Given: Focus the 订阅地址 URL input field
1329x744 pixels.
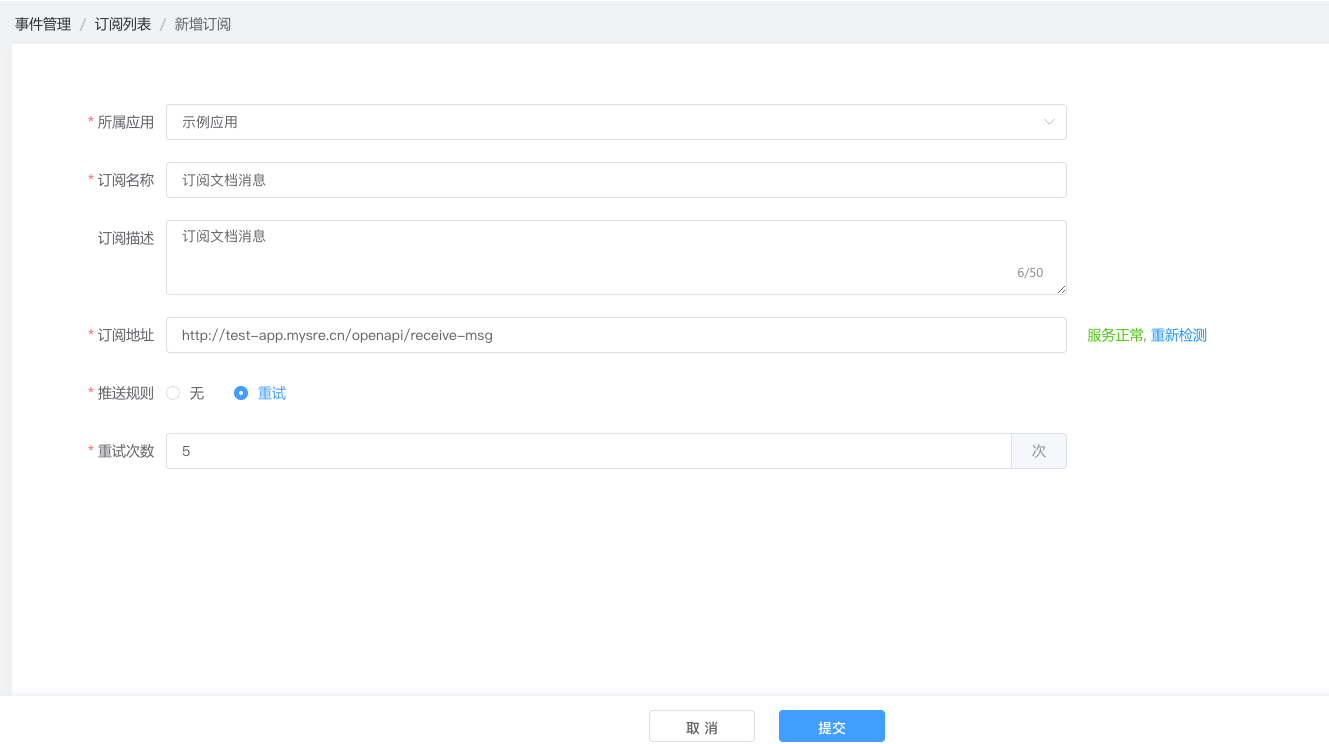Looking at the screenshot, I should click(x=615, y=335).
